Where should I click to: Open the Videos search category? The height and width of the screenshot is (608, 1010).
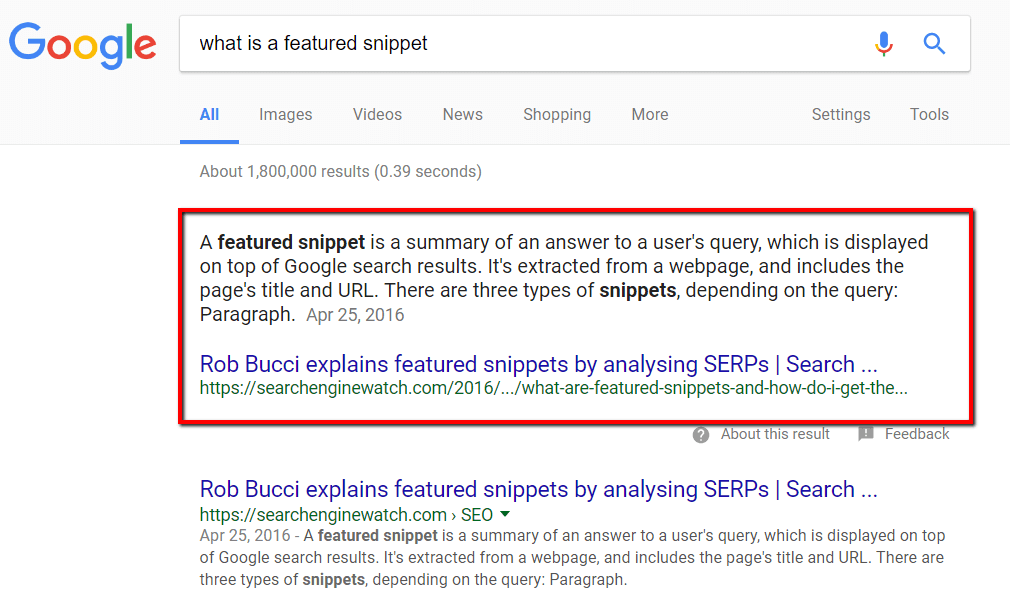pos(377,114)
